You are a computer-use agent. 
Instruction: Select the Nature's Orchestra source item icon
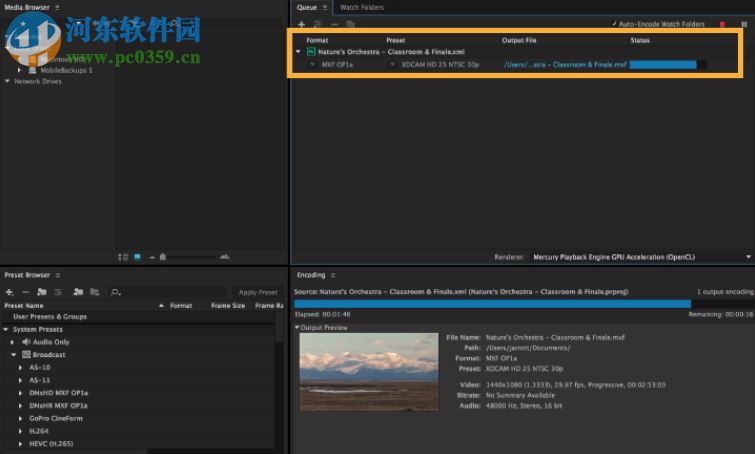pos(311,52)
